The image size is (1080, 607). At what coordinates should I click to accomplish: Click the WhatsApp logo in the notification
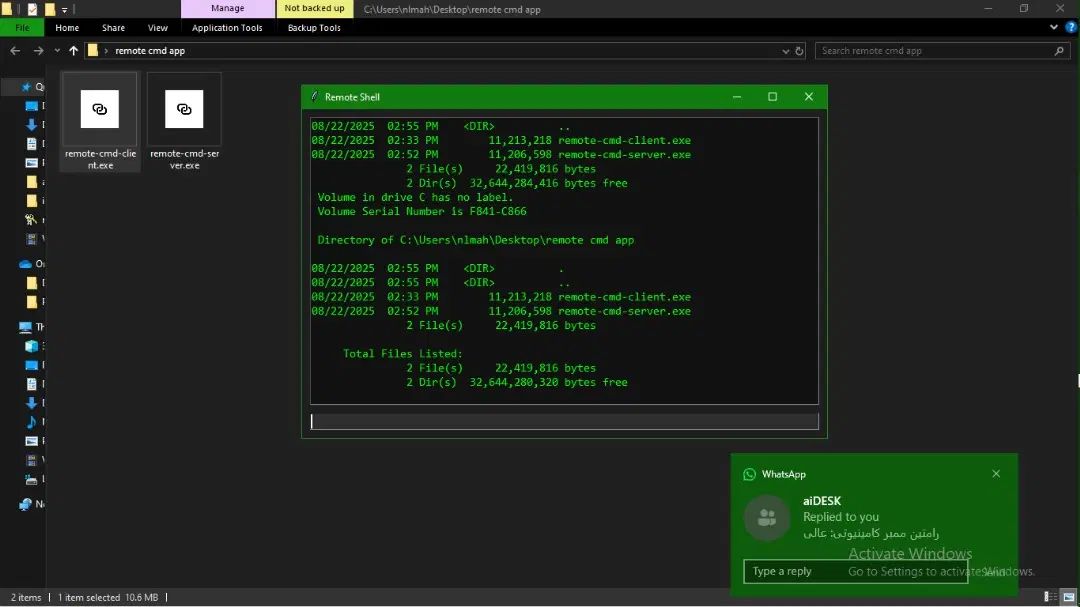coord(749,474)
